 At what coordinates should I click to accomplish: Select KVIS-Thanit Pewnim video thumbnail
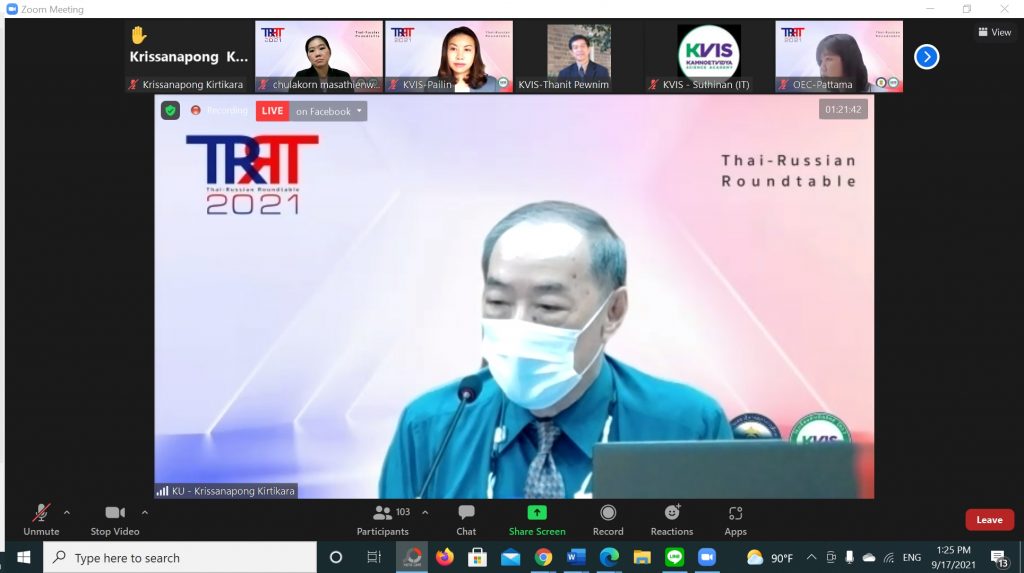(579, 57)
